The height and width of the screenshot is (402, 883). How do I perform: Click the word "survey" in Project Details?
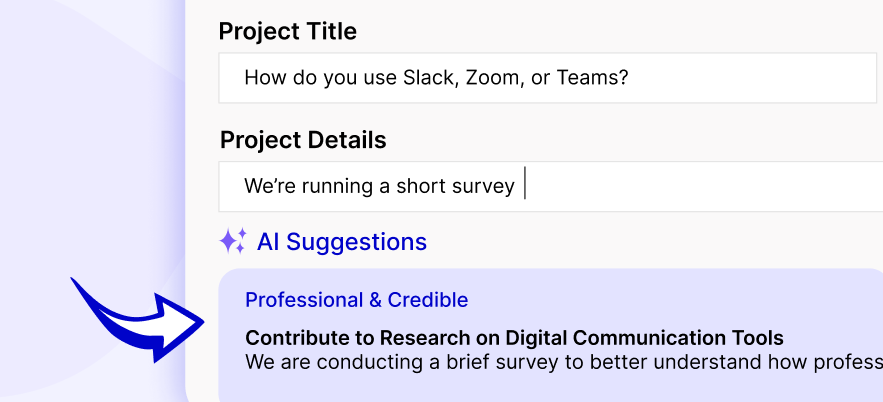484,186
